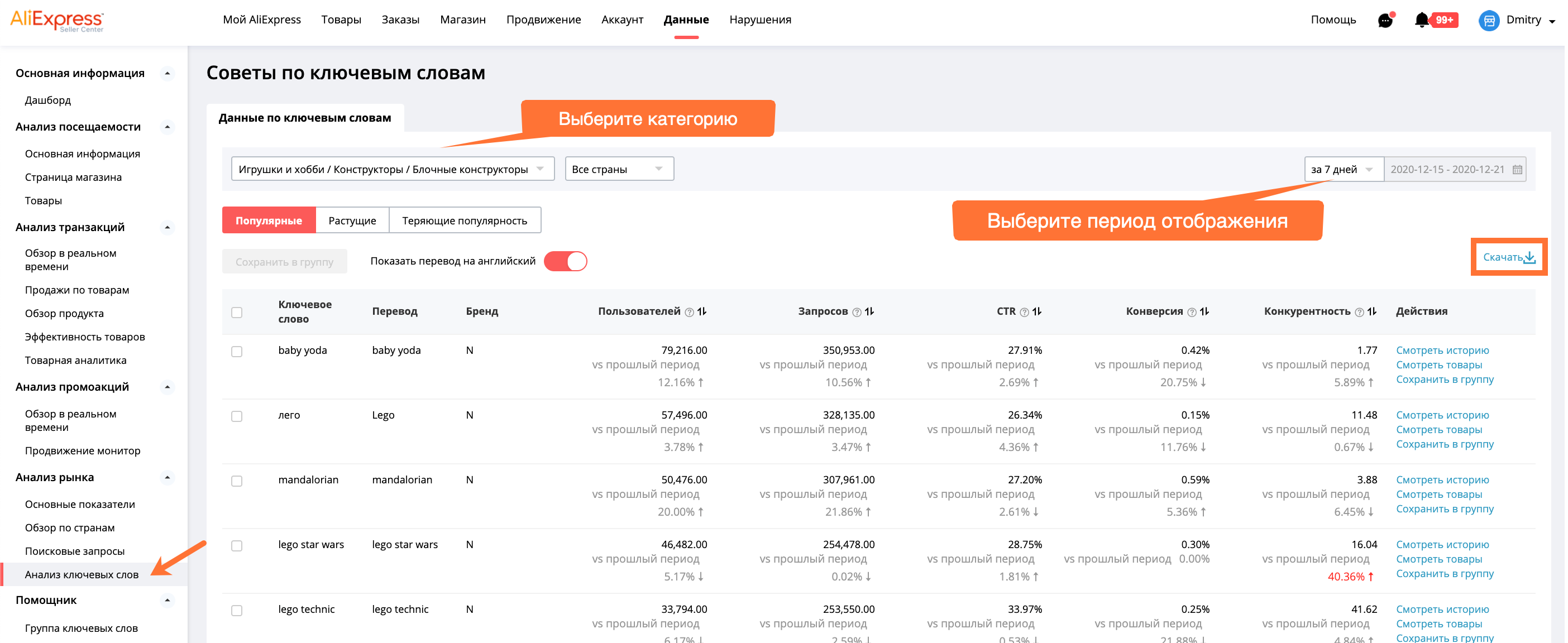This screenshot has height=643, width=1568.
Task: Sort by Запросов column arrows
Action: pyautogui.click(x=871, y=311)
